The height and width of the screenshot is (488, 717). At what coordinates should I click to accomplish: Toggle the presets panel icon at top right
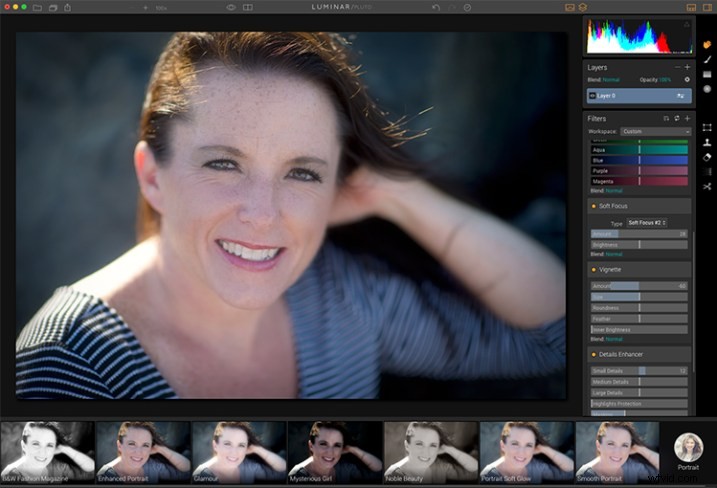tap(691, 7)
